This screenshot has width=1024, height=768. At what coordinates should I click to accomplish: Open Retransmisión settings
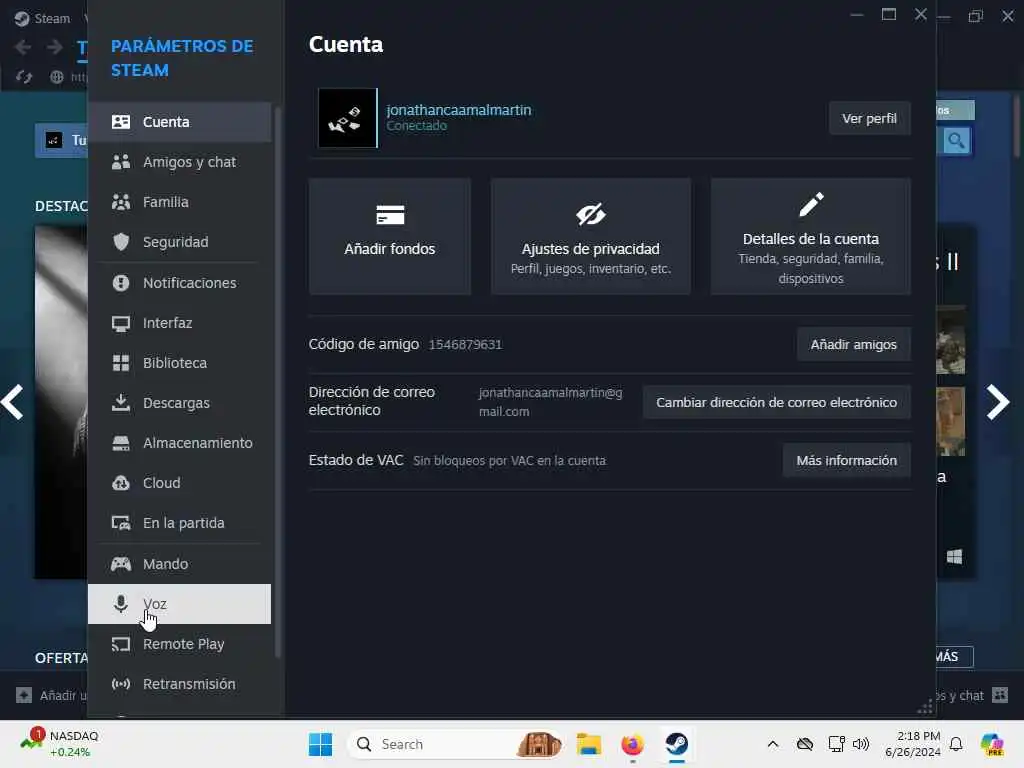(x=180, y=684)
